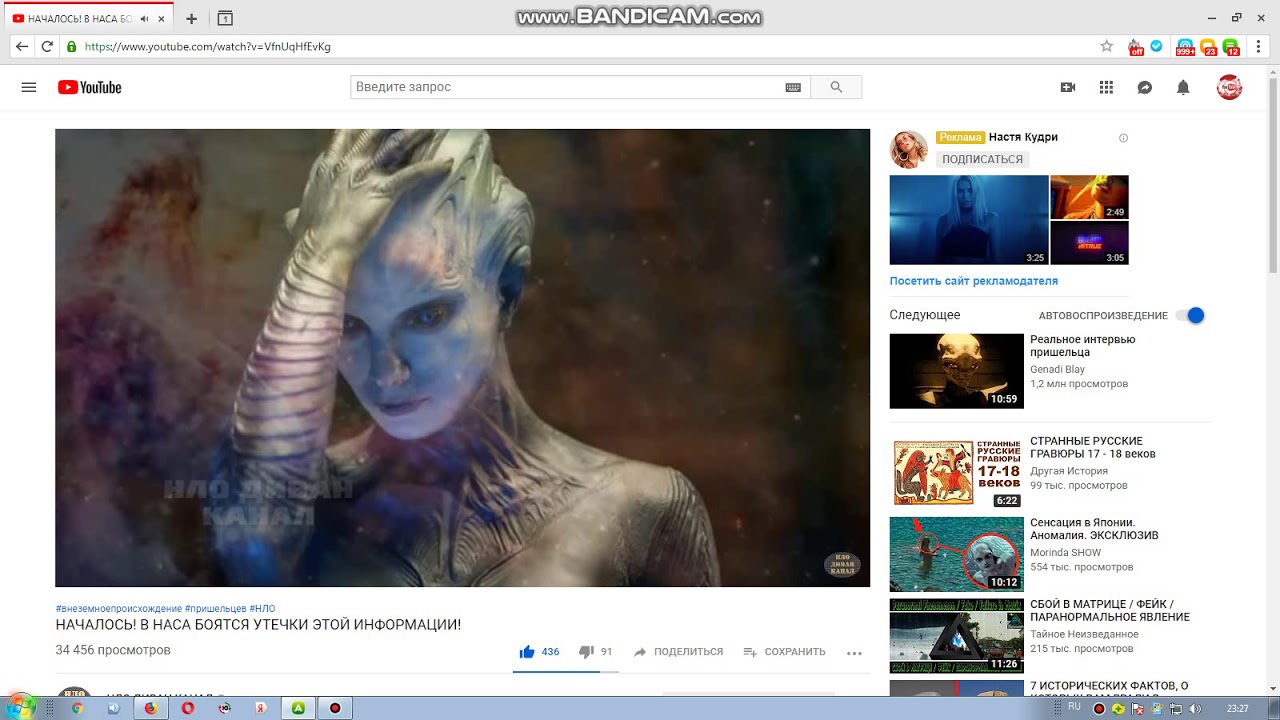
Task: Open the YouTube apps grid
Action: [x=1106, y=87]
